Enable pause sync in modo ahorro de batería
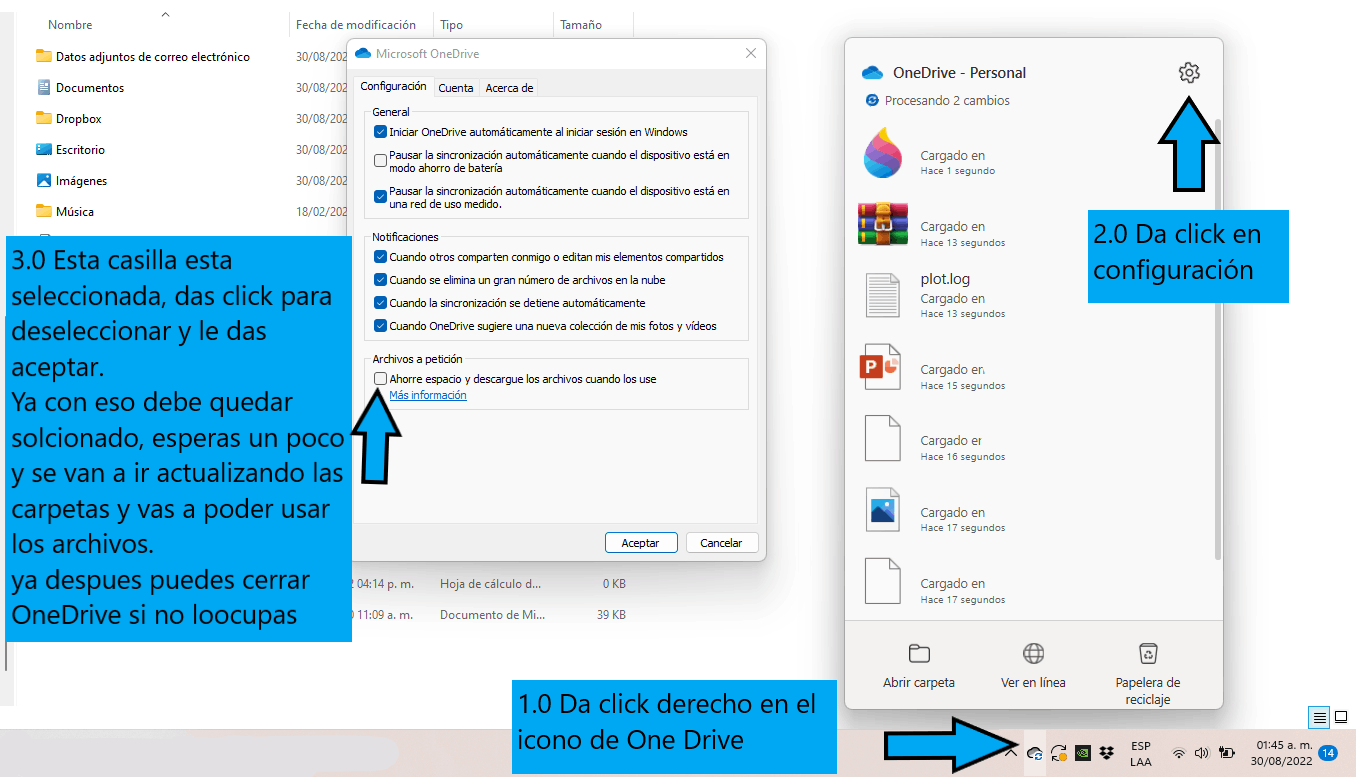Viewport: 1356px width, 777px height. 380,160
